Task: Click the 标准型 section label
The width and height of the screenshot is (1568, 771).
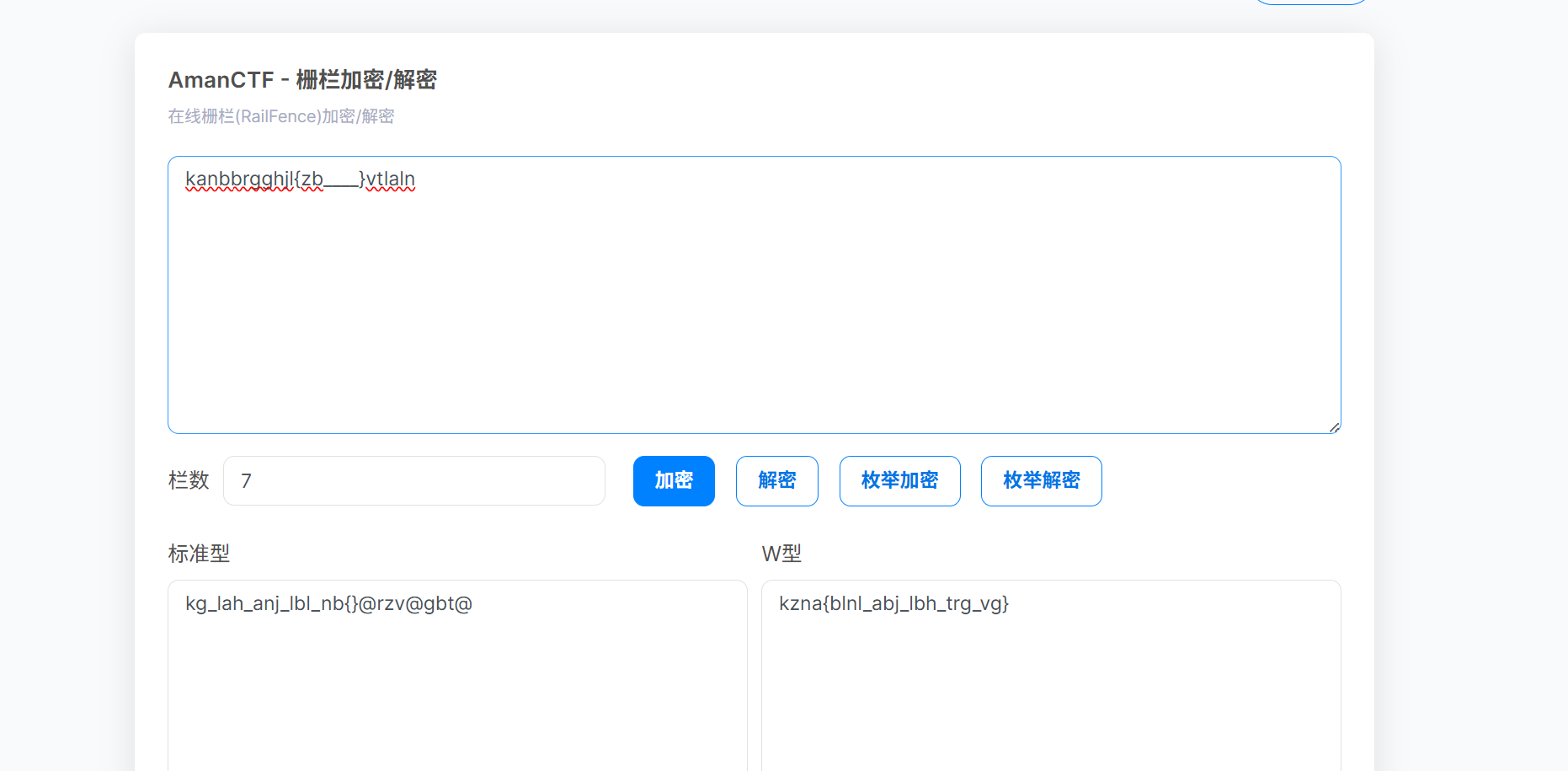Action: click(x=199, y=554)
